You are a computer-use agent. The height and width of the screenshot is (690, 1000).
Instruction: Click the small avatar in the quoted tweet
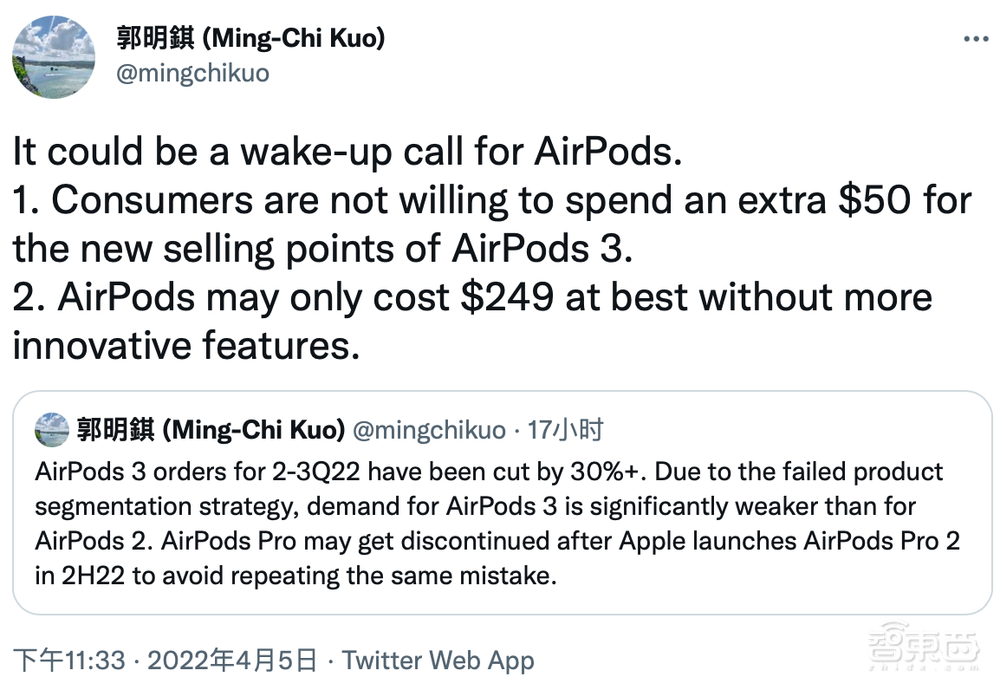pos(52,429)
